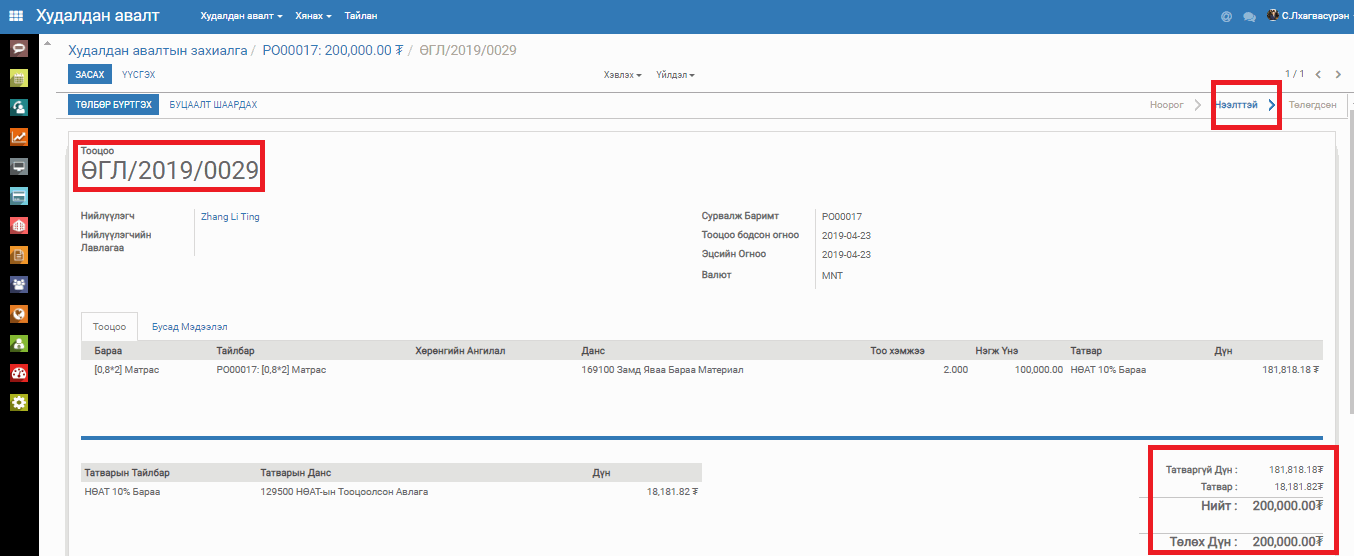Open the Үйлдэл action dropdown
Image resolution: width=1354 pixels, height=556 pixels.
coord(675,75)
